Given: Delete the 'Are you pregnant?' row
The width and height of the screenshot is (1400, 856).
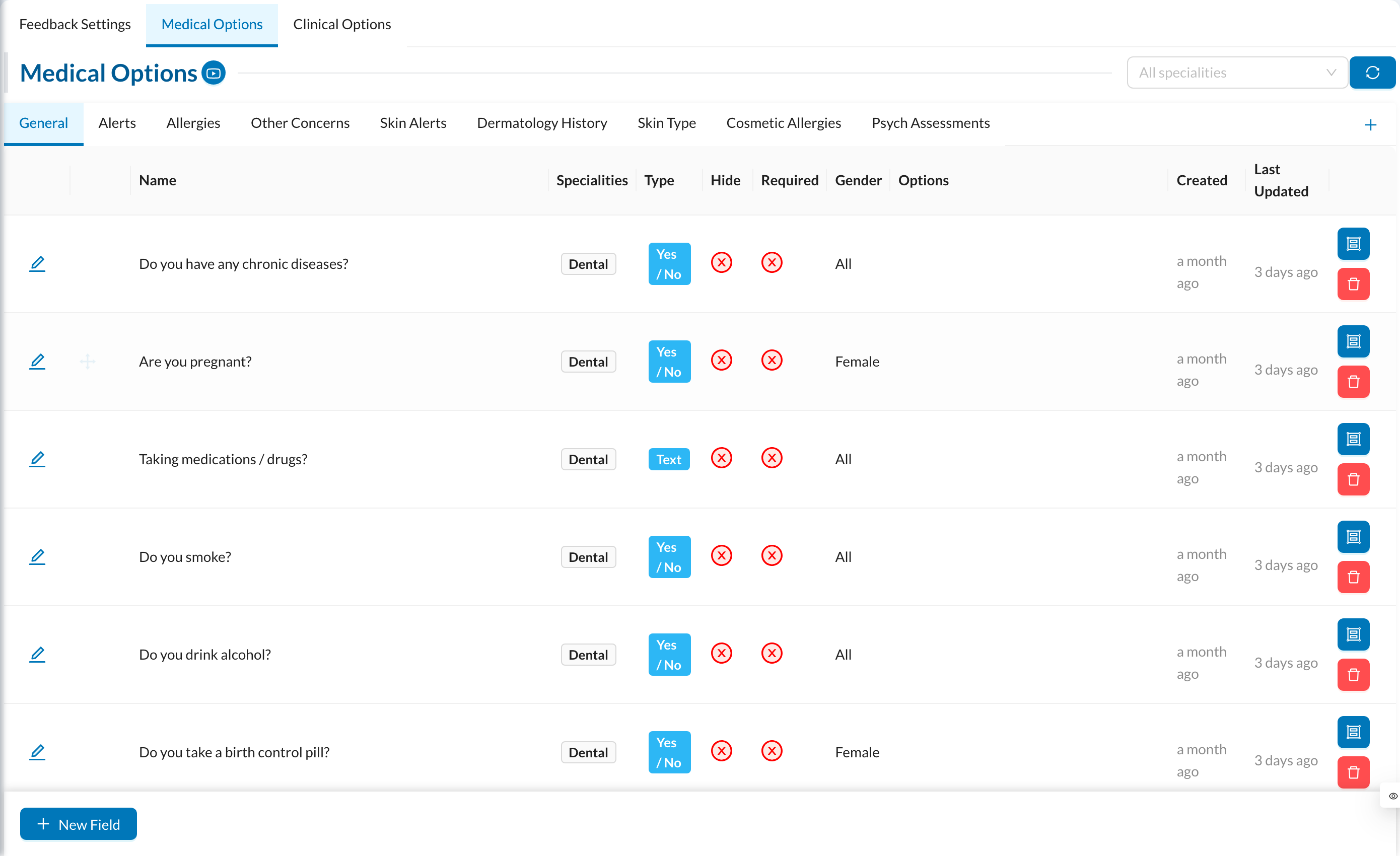Looking at the screenshot, I should click(x=1353, y=382).
